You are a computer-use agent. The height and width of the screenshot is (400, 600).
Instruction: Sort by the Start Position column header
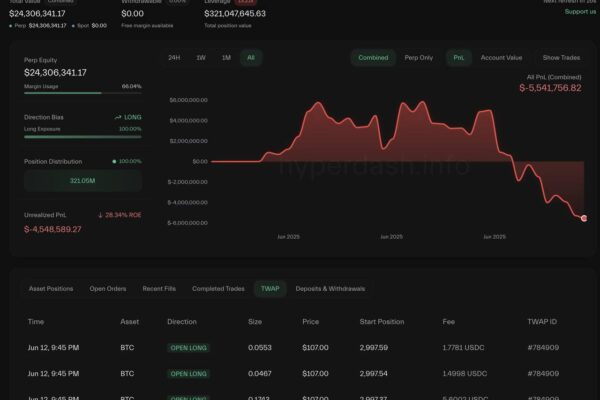(382, 322)
